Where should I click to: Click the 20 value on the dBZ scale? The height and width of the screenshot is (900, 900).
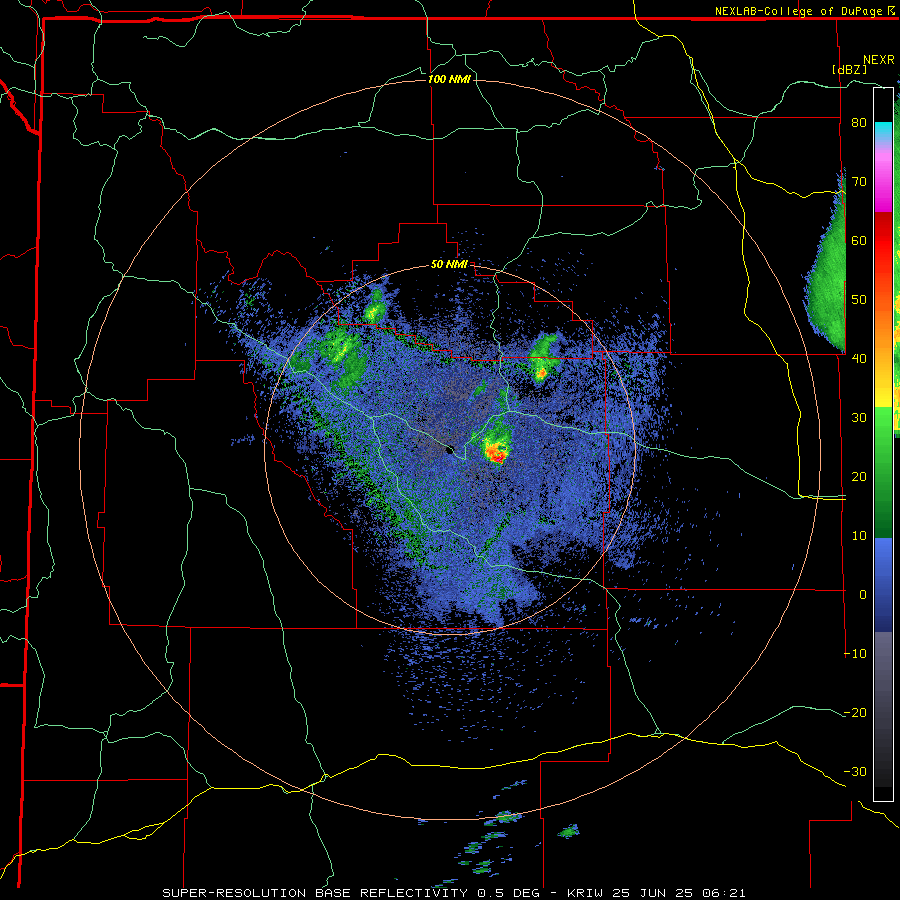(x=858, y=477)
